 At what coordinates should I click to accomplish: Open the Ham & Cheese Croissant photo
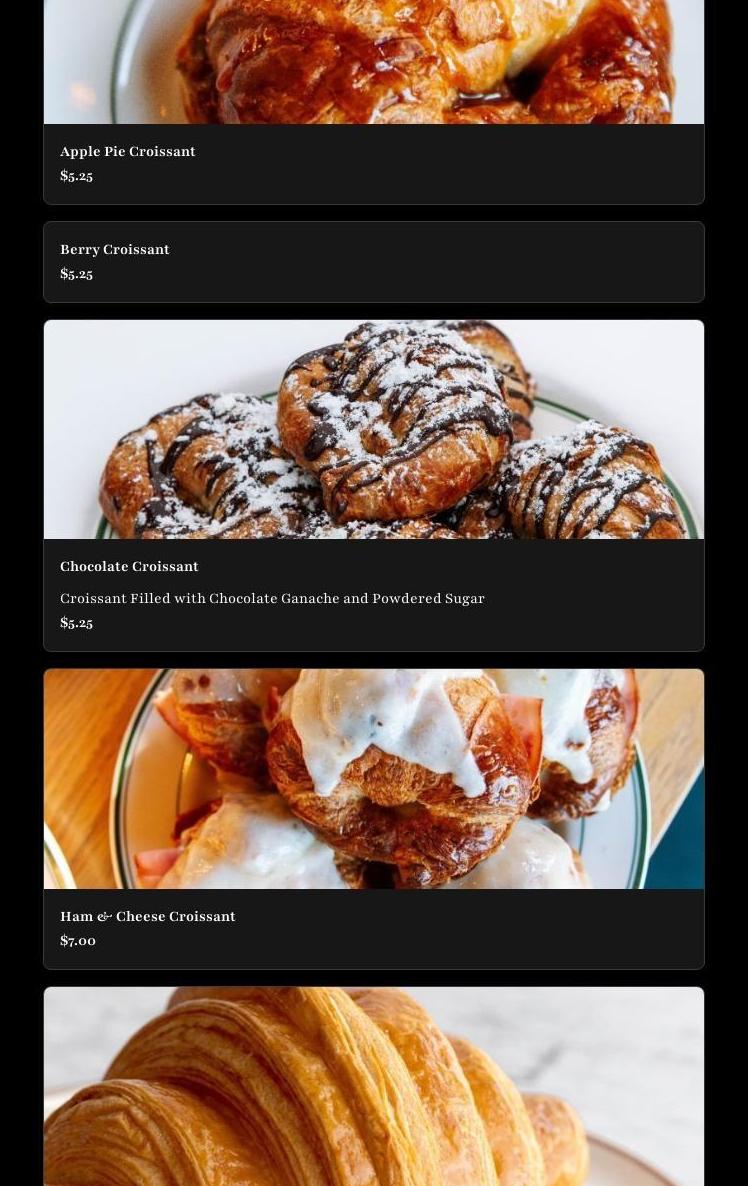(x=374, y=778)
